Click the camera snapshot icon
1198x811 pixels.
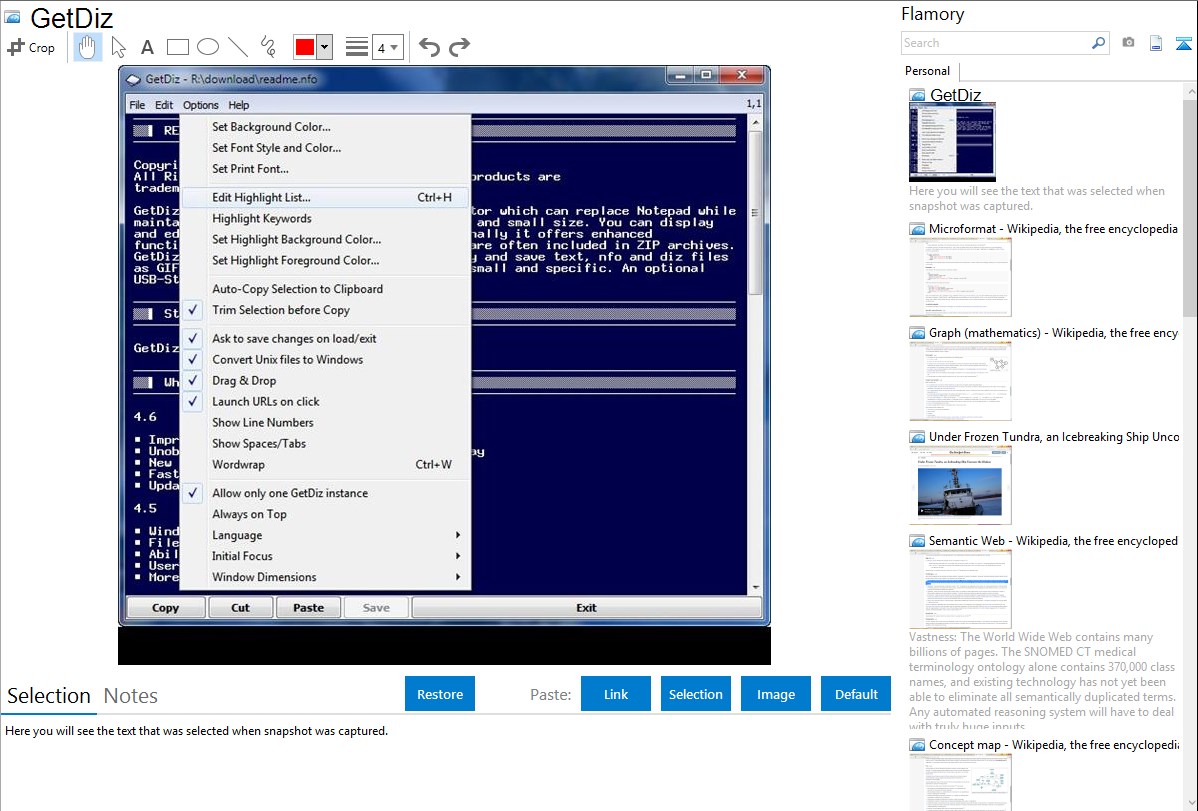(x=1128, y=43)
